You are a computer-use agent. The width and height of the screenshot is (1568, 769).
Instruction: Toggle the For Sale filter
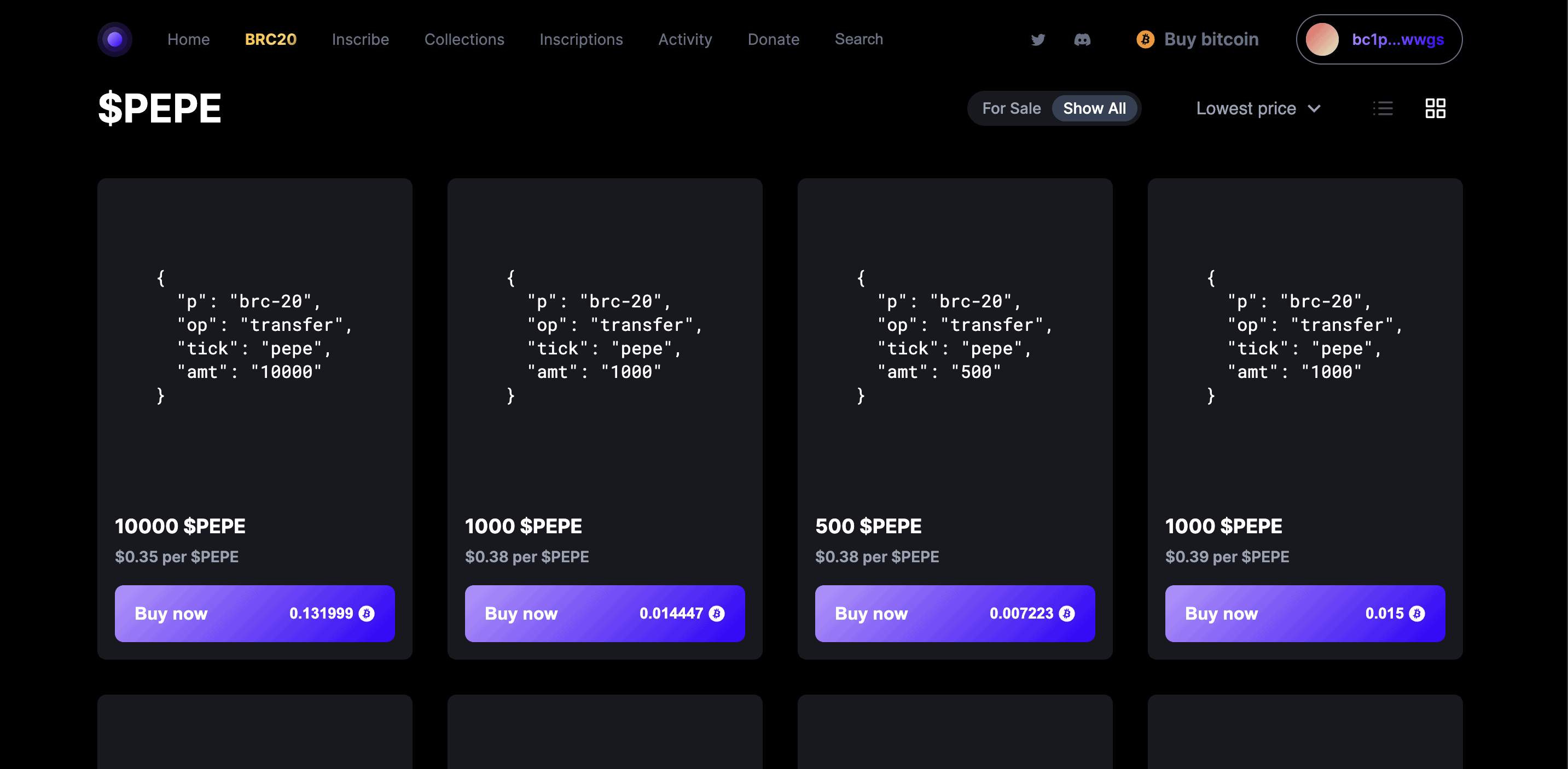pyautogui.click(x=1011, y=108)
